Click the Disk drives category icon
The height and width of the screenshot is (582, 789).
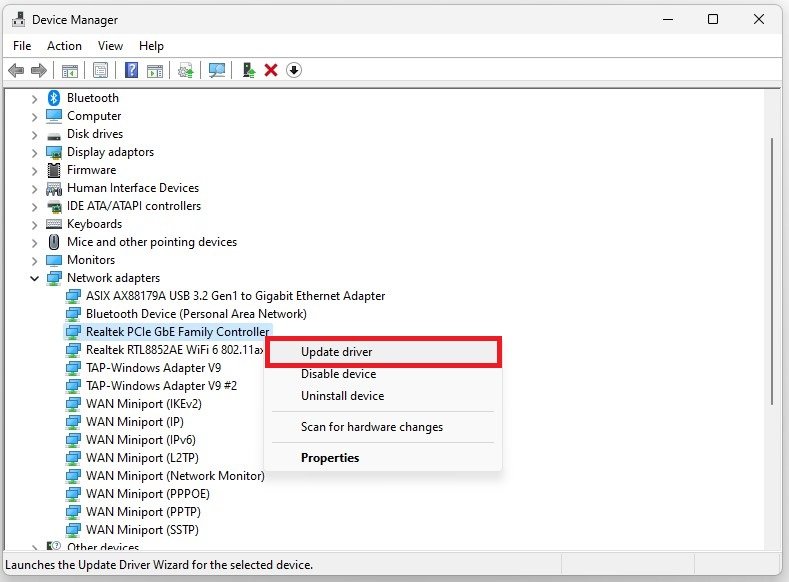tap(54, 136)
